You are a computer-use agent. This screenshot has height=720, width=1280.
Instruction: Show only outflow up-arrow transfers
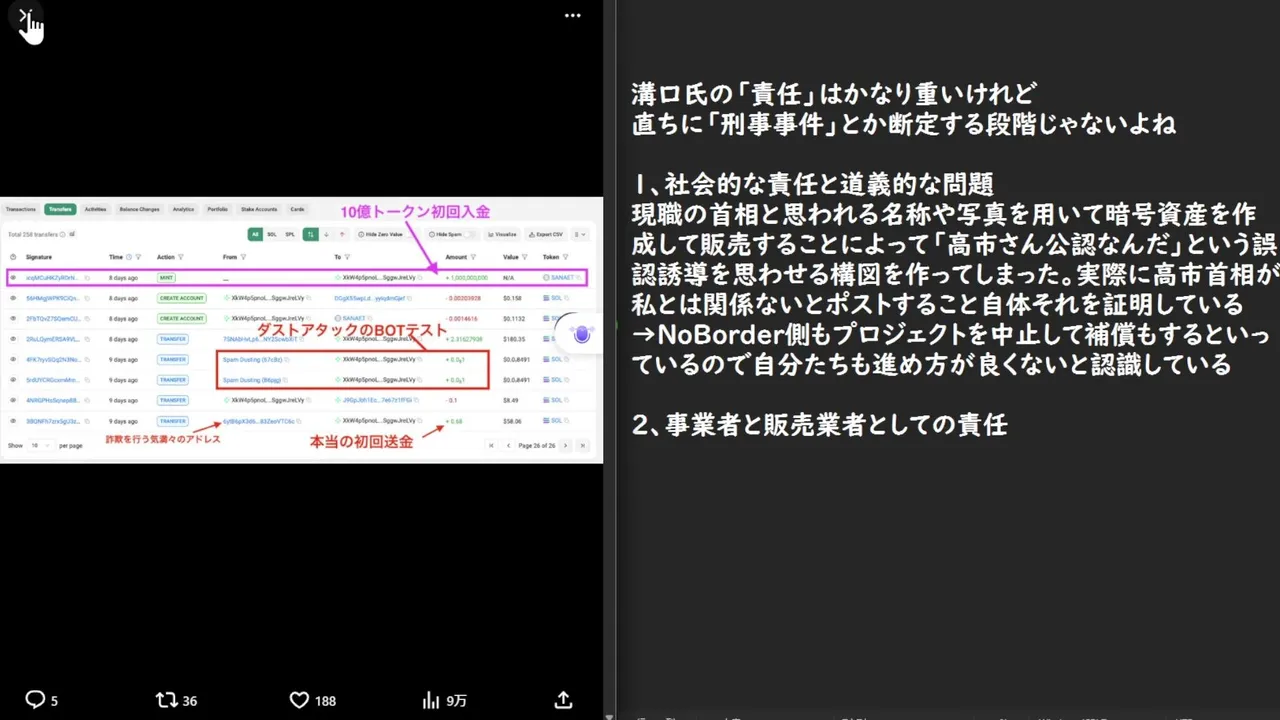tap(342, 234)
